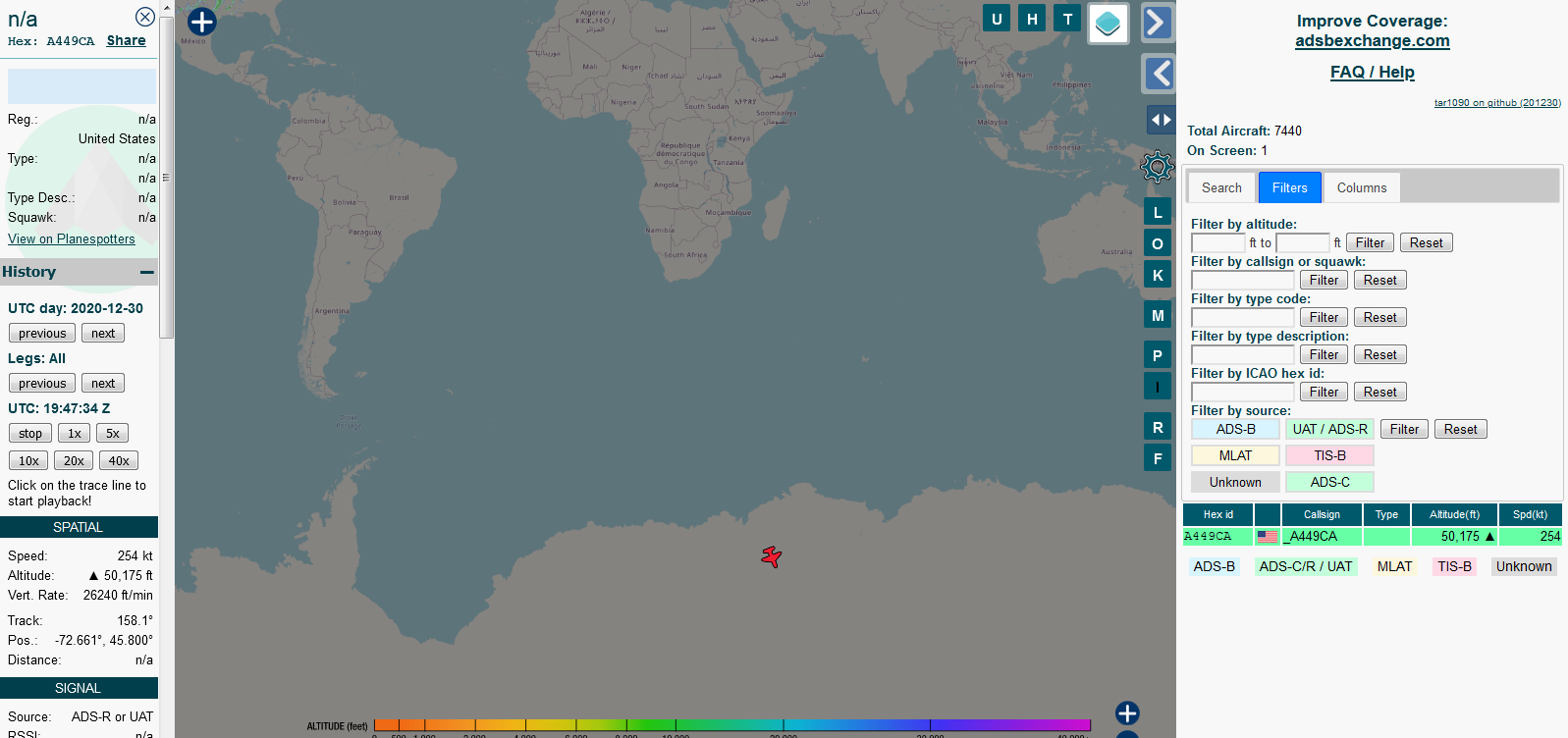The height and width of the screenshot is (738, 1568).
Task: Click the plus icon at the map's bottom-right
Action: pyautogui.click(x=1127, y=713)
